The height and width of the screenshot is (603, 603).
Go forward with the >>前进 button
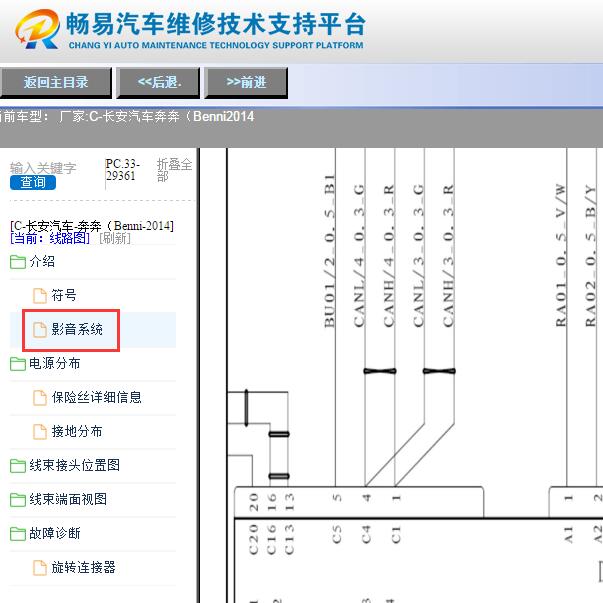(246, 82)
